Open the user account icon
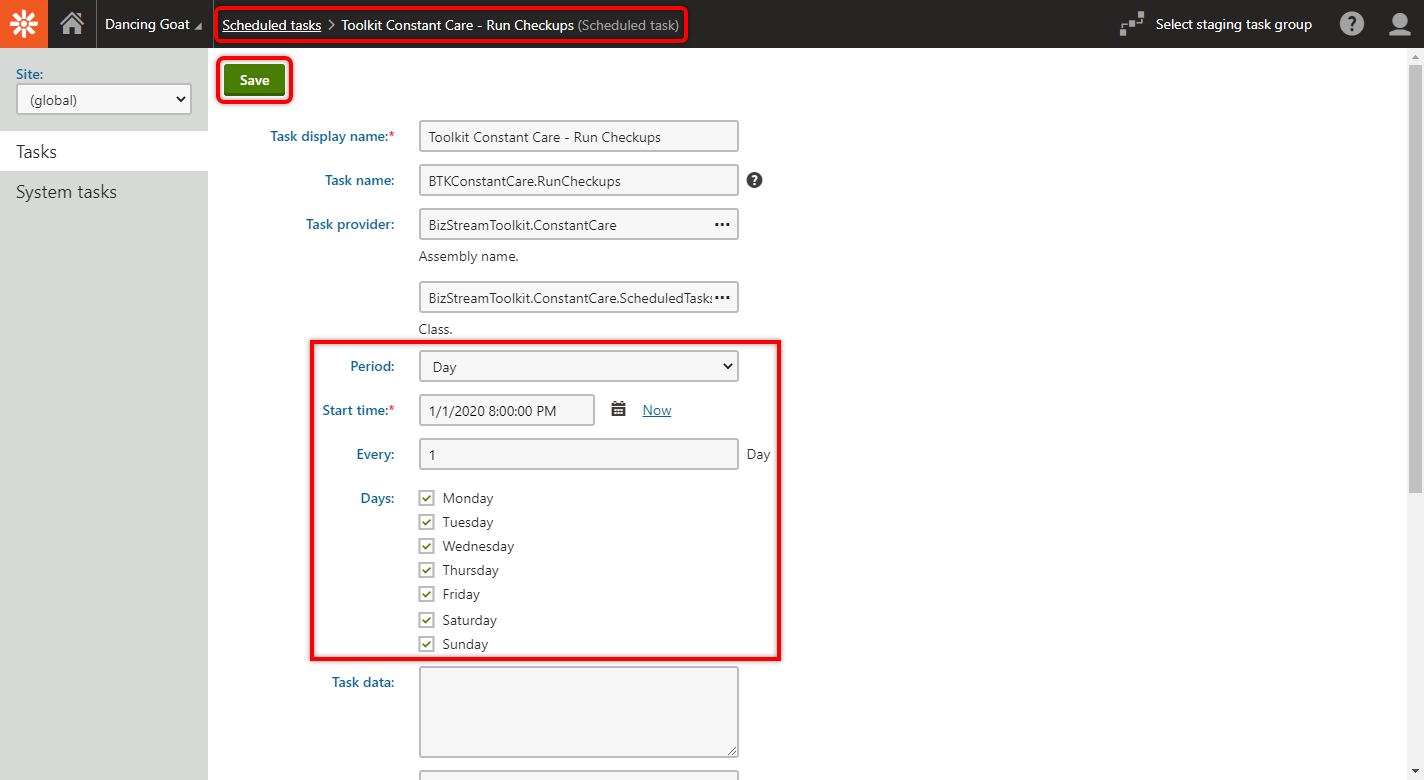 tap(1400, 24)
